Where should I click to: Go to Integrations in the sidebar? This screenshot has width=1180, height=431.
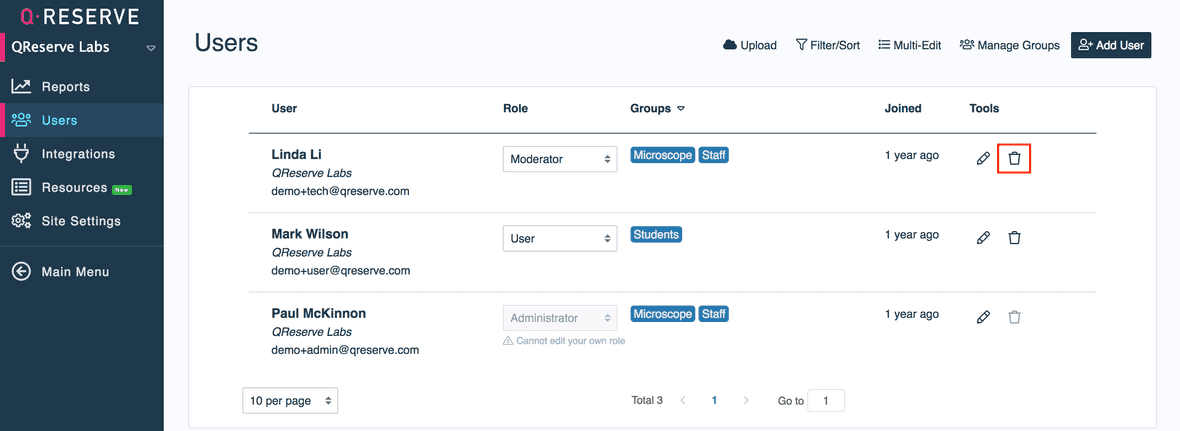tap(77, 154)
